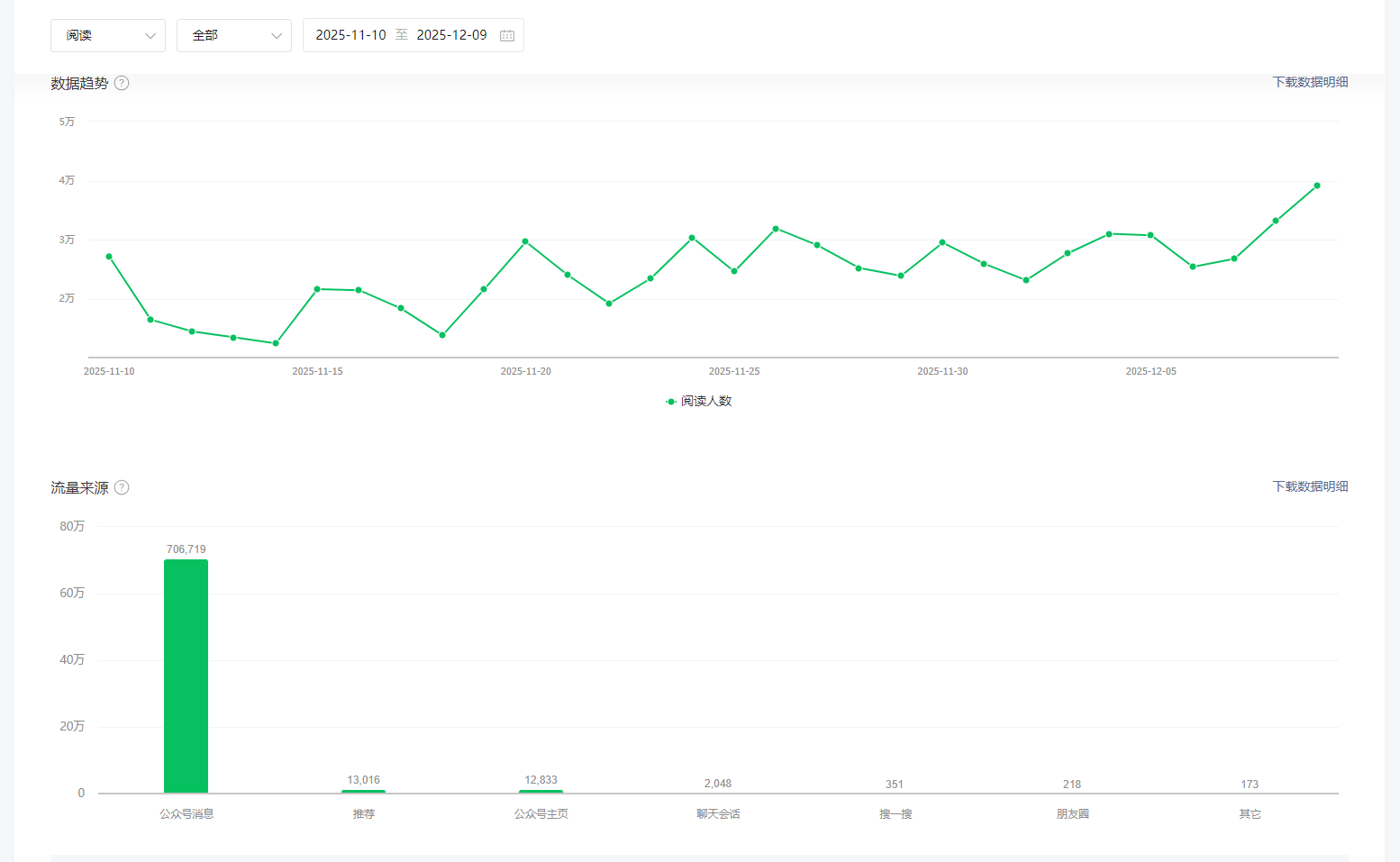Click the help icon beside 流量来源
Viewport: 1400px width, 862px height.
[x=122, y=487]
